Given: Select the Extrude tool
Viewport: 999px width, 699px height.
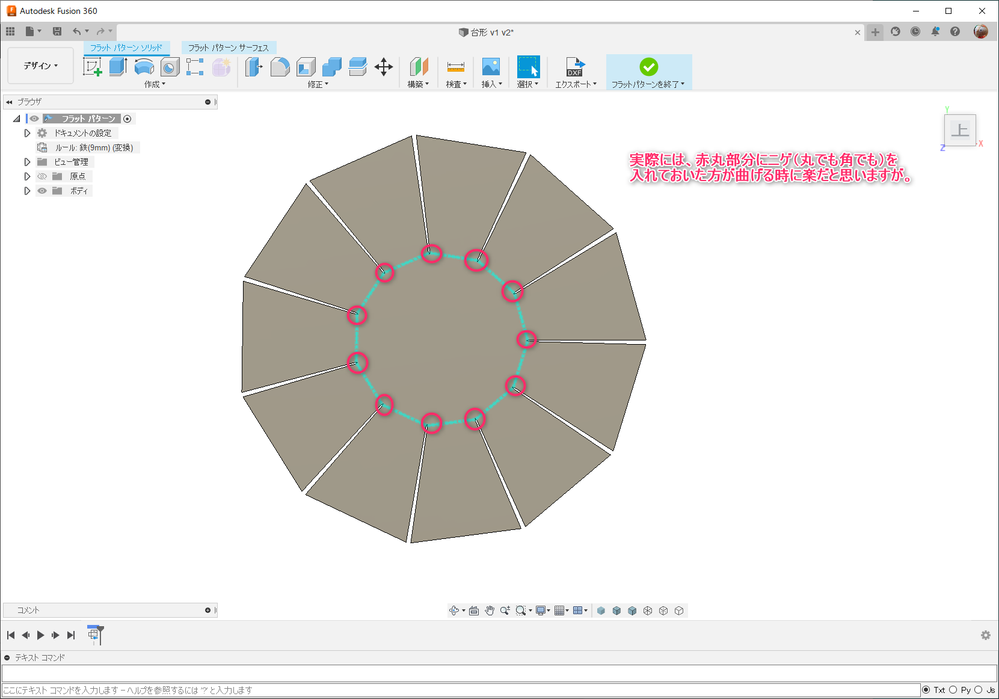Looking at the screenshot, I should click(x=118, y=67).
